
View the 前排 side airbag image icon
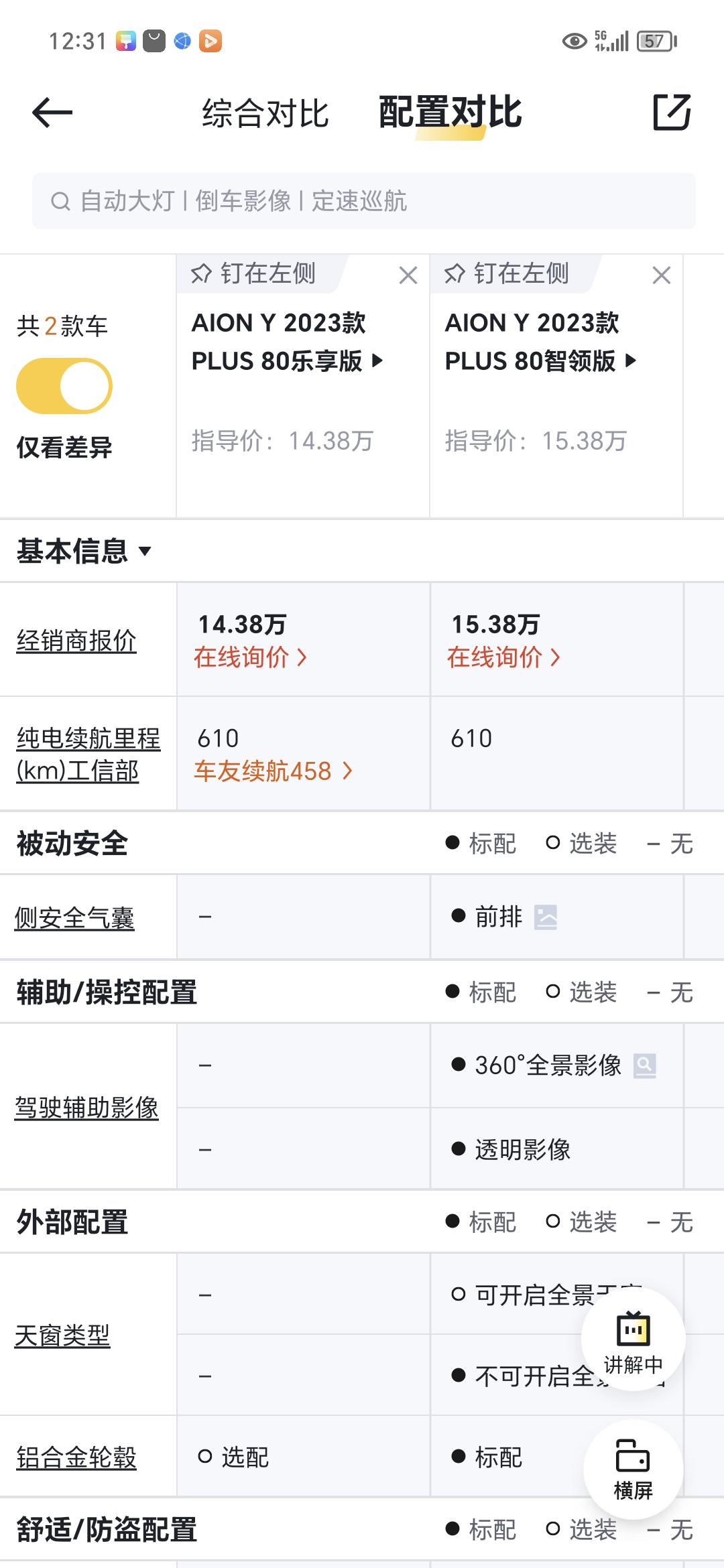tap(546, 917)
